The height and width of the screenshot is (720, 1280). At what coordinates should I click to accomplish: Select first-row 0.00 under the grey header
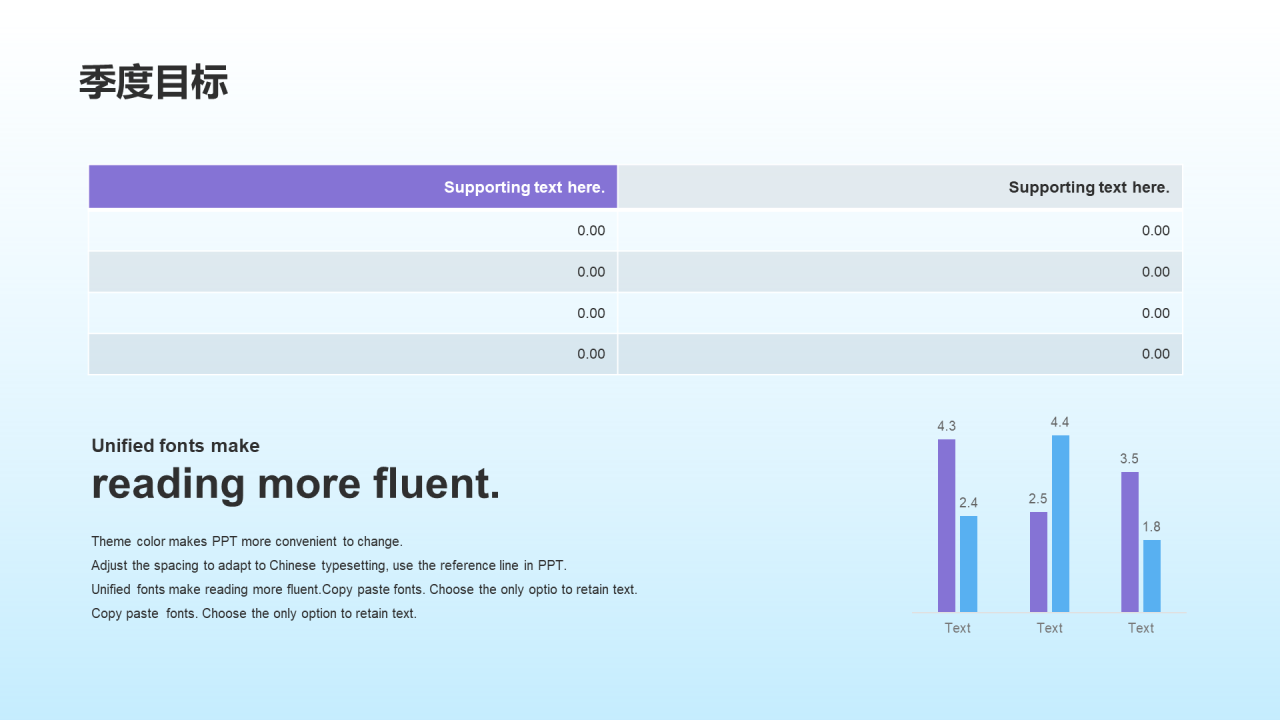click(1156, 231)
